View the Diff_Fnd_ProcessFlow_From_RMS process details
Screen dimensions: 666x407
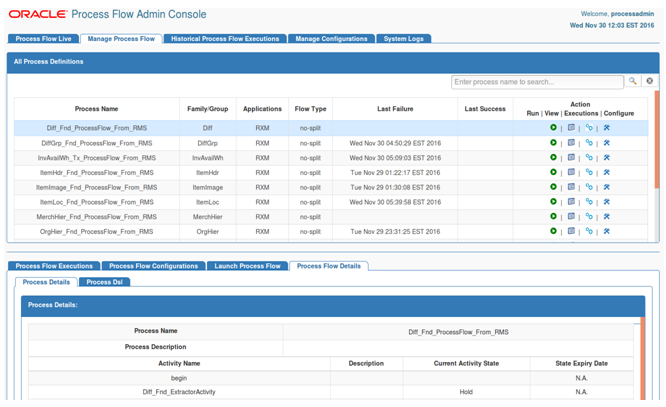tap(571, 127)
